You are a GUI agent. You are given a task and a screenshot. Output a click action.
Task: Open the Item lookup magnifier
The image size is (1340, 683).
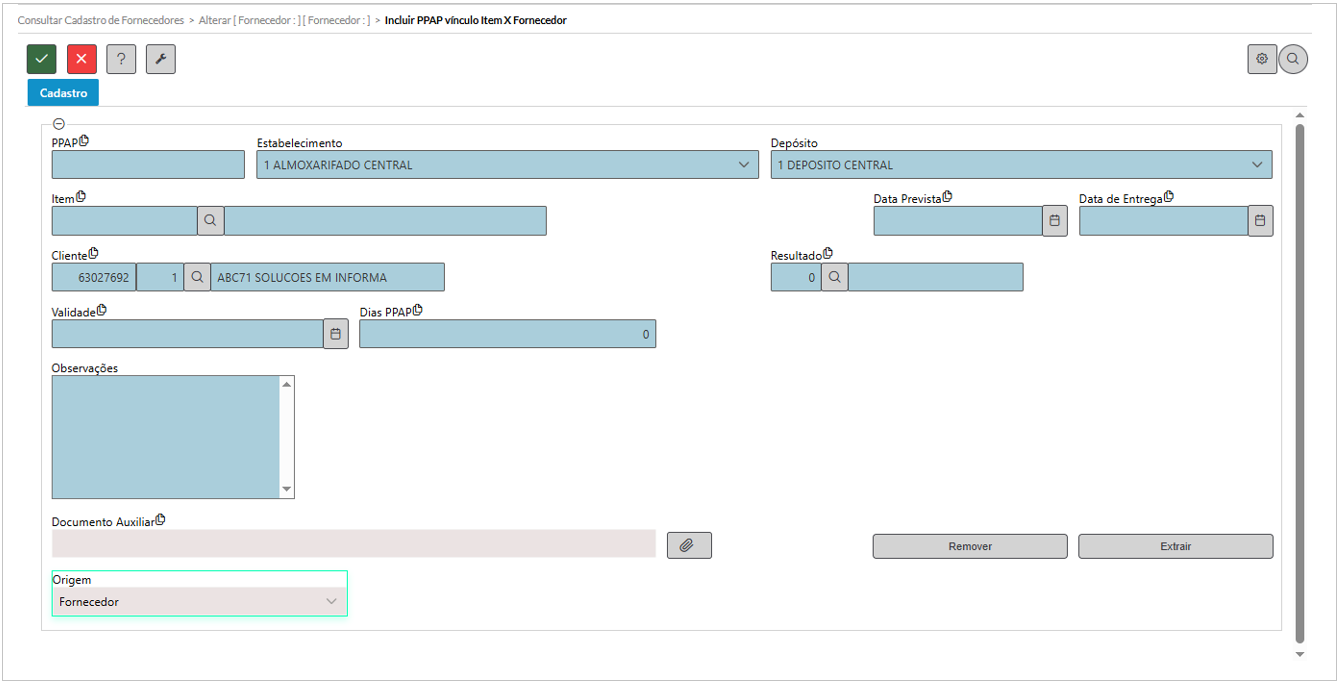click(x=210, y=221)
